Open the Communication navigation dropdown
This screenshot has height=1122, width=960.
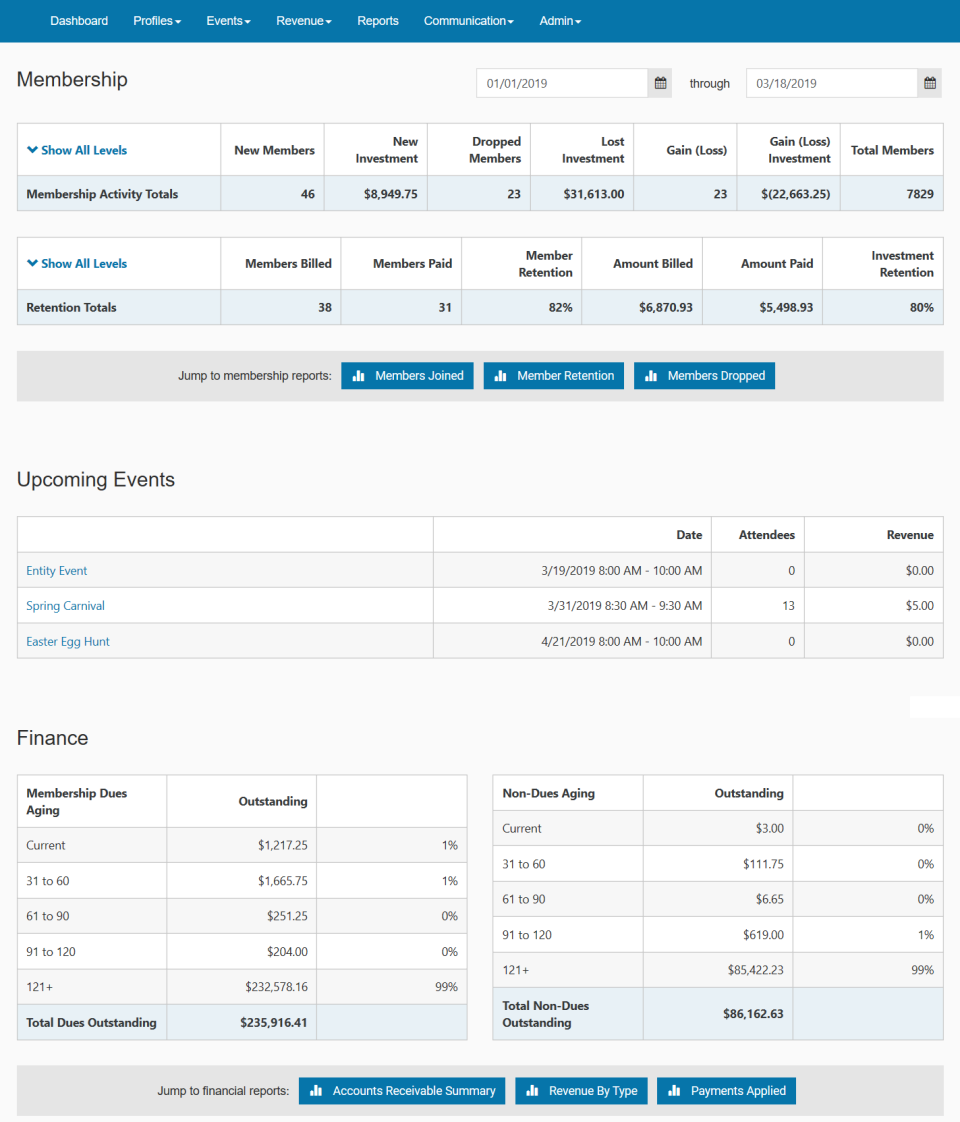(x=468, y=20)
